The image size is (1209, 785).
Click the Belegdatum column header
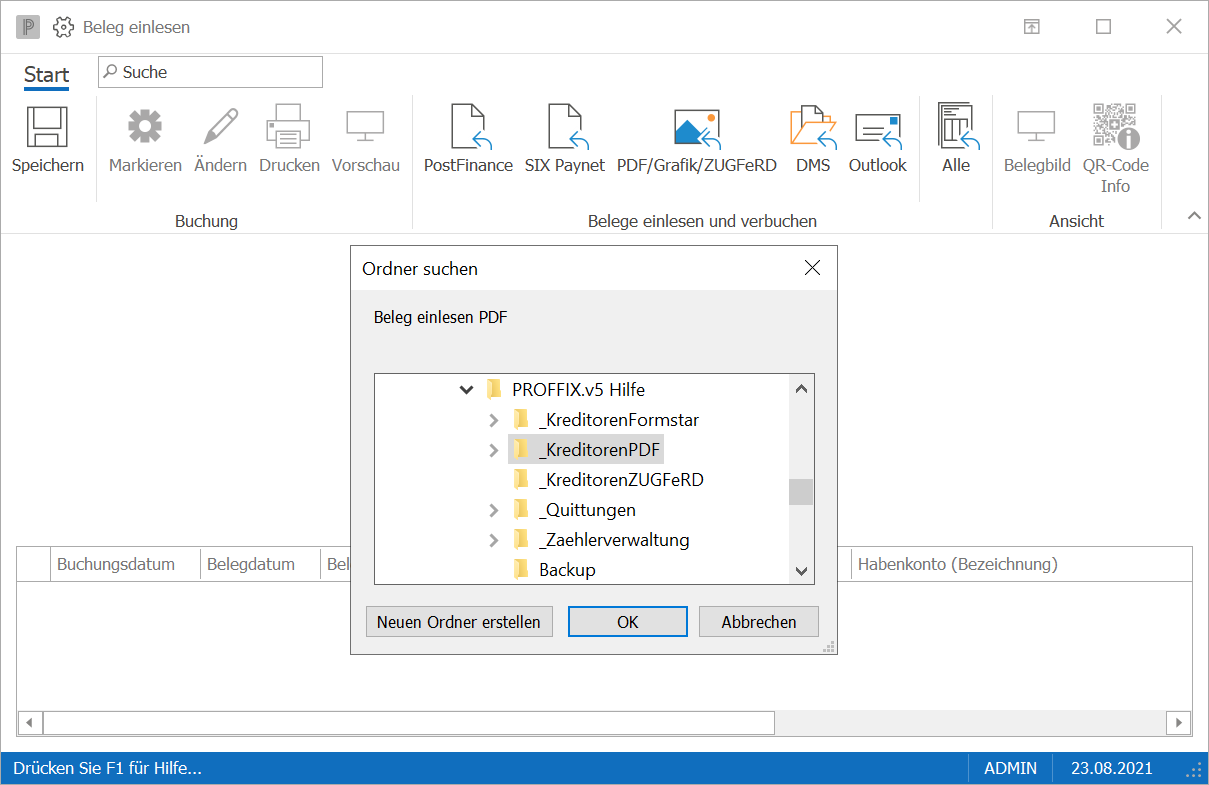coord(260,564)
